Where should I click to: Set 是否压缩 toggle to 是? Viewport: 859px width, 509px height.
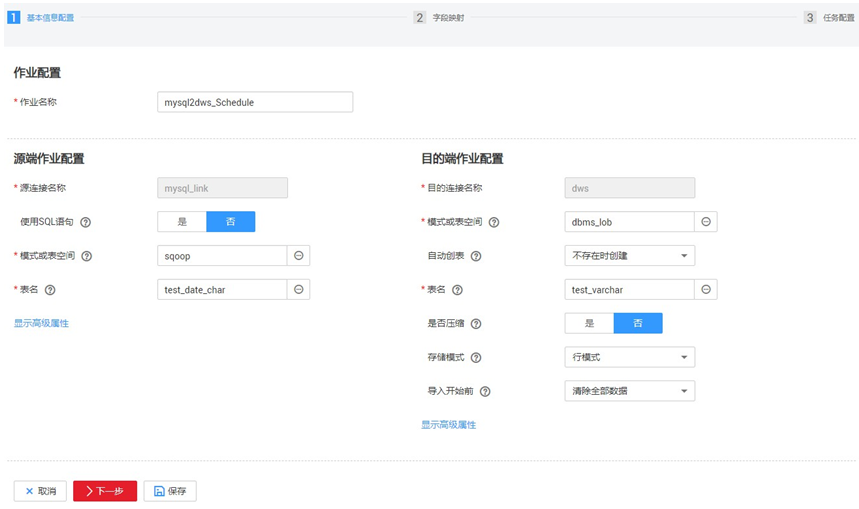589,323
